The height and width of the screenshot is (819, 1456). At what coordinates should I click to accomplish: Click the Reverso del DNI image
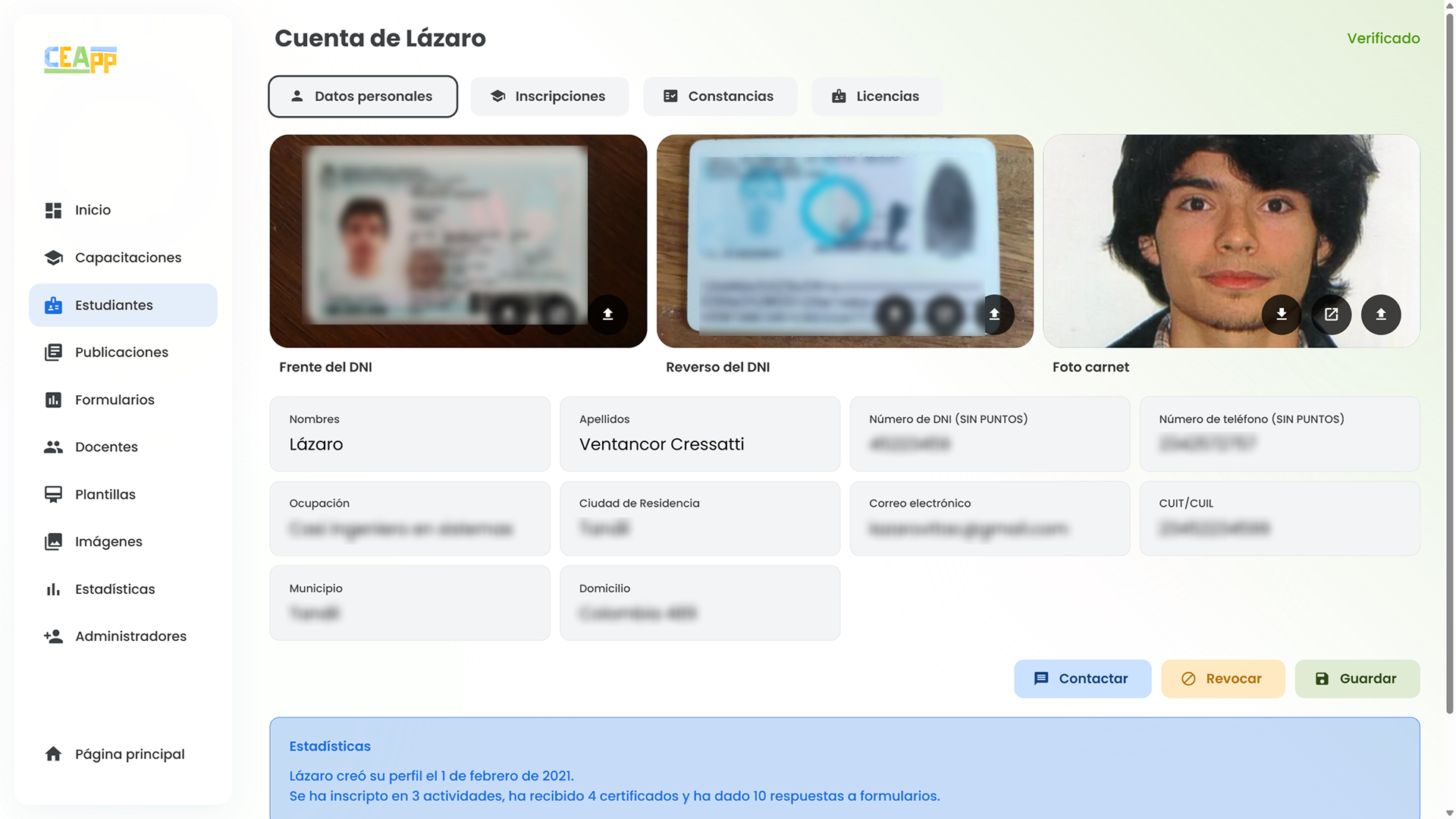[x=845, y=241]
